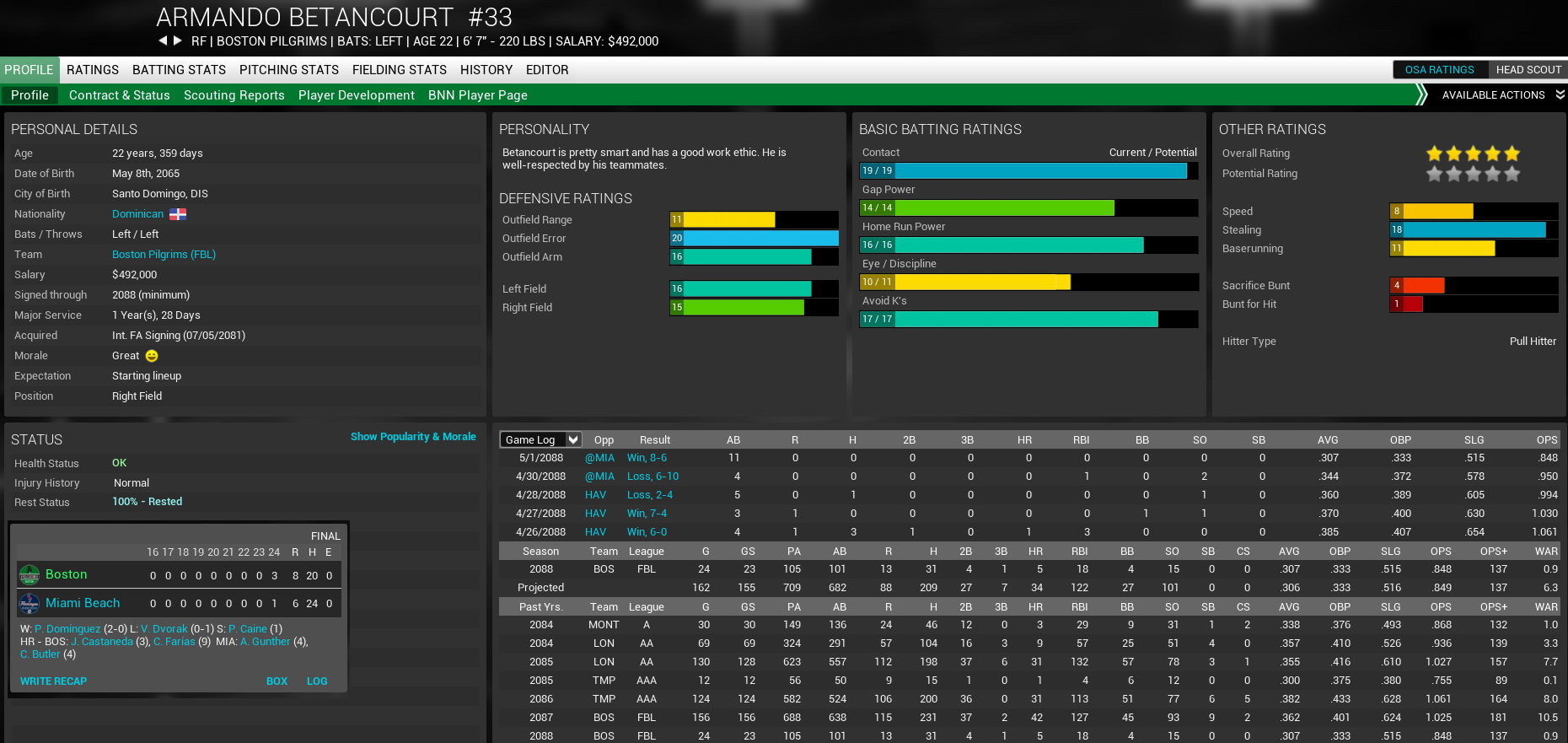Select the green Profile sub-tab
This screenshot has height=743, width=1568.
[x=30, y=95]
